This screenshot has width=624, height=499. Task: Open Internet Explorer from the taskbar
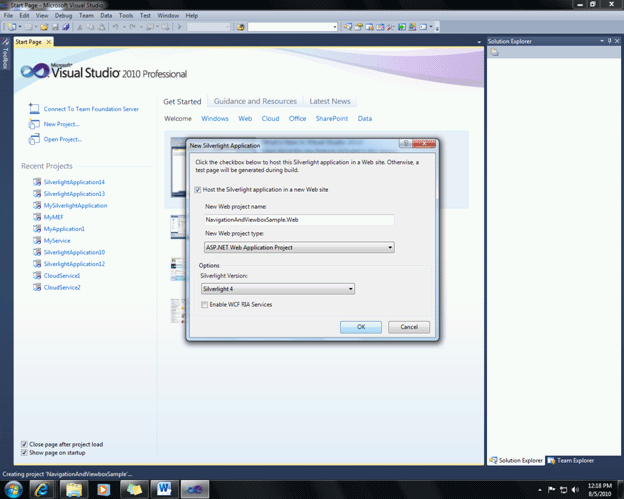(x=41, y=489)
